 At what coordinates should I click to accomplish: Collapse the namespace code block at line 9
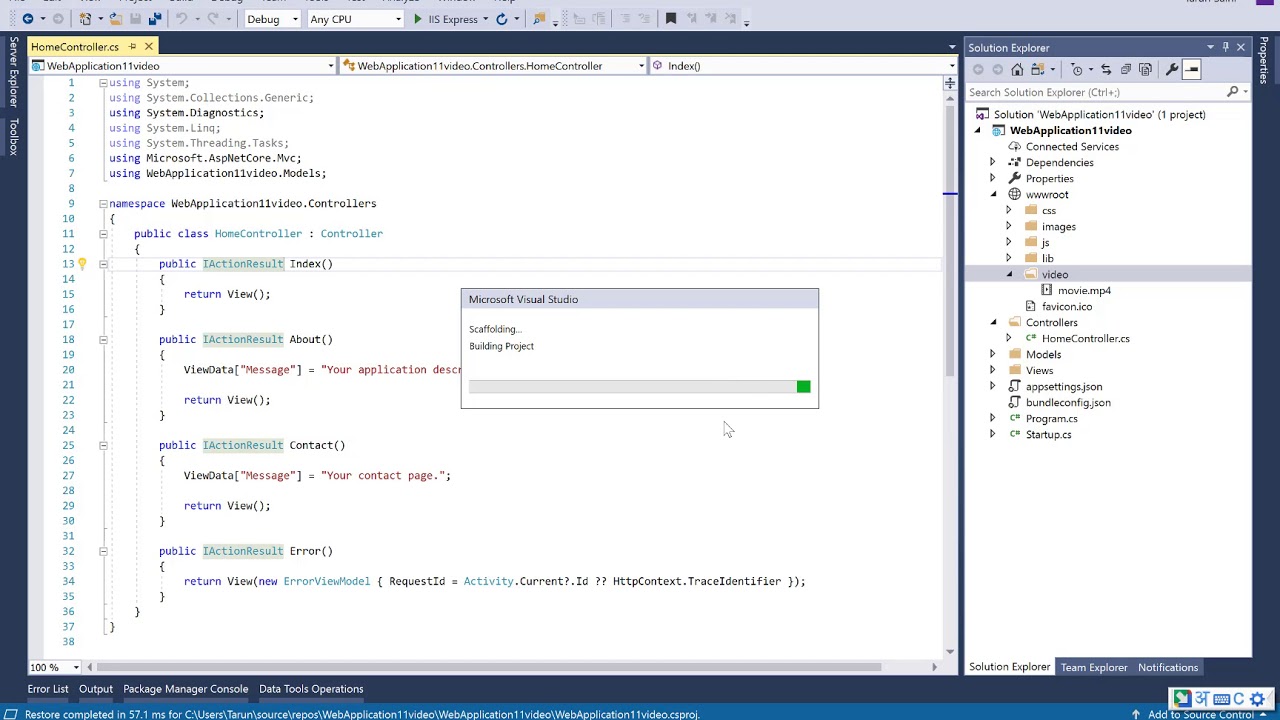click(103, 204)
